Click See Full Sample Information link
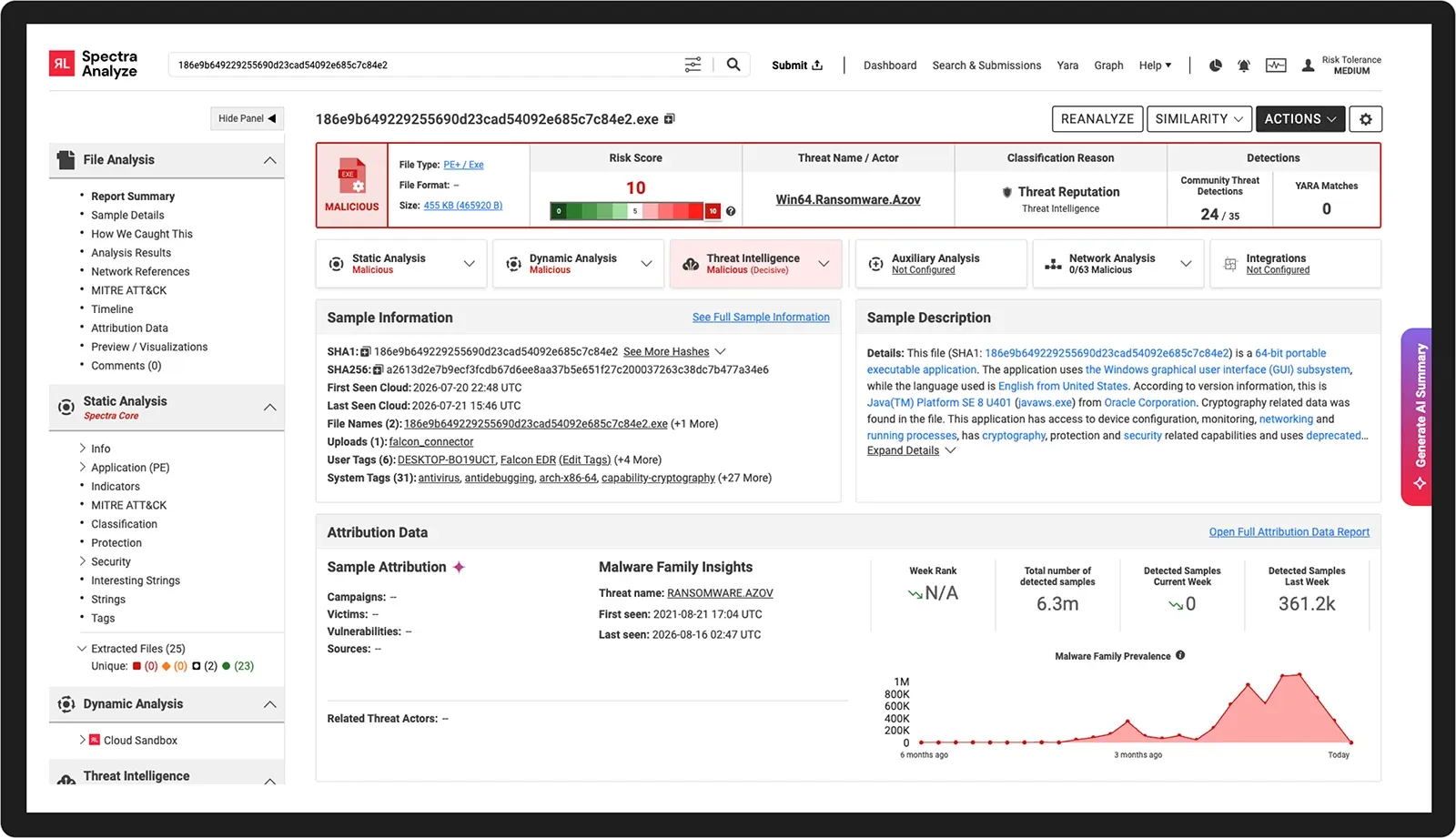 tap(761, 318)
